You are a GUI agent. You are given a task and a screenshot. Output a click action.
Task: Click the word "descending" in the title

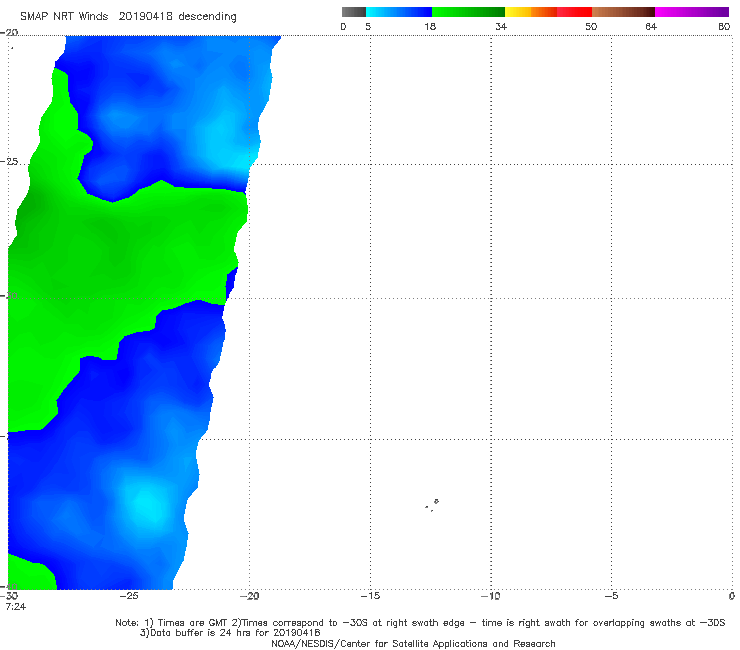(207, 17)
